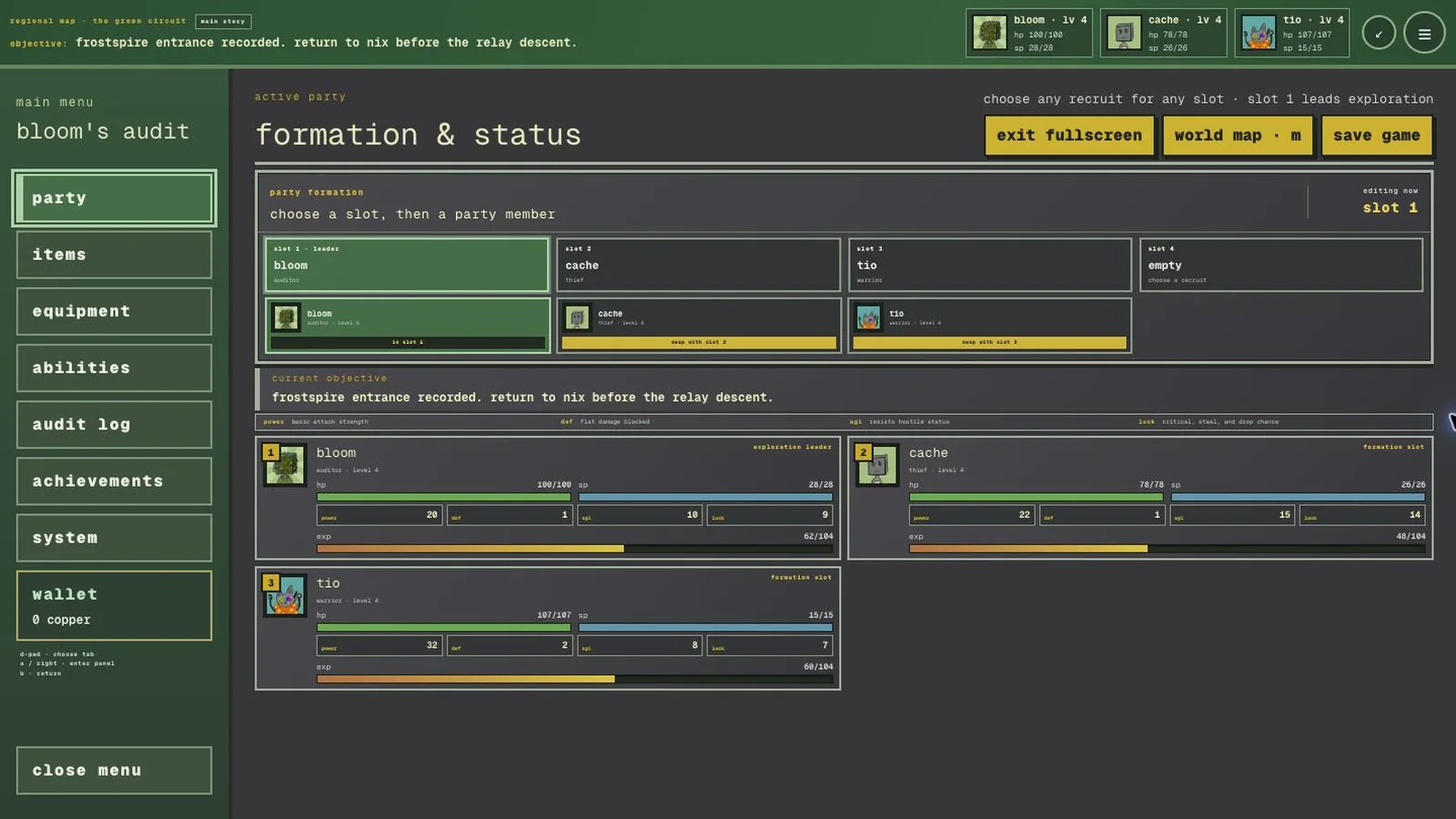1456x819 pixels.
Task: Click swap with slot 3 on tio
Action: click(x=990, y=342)
